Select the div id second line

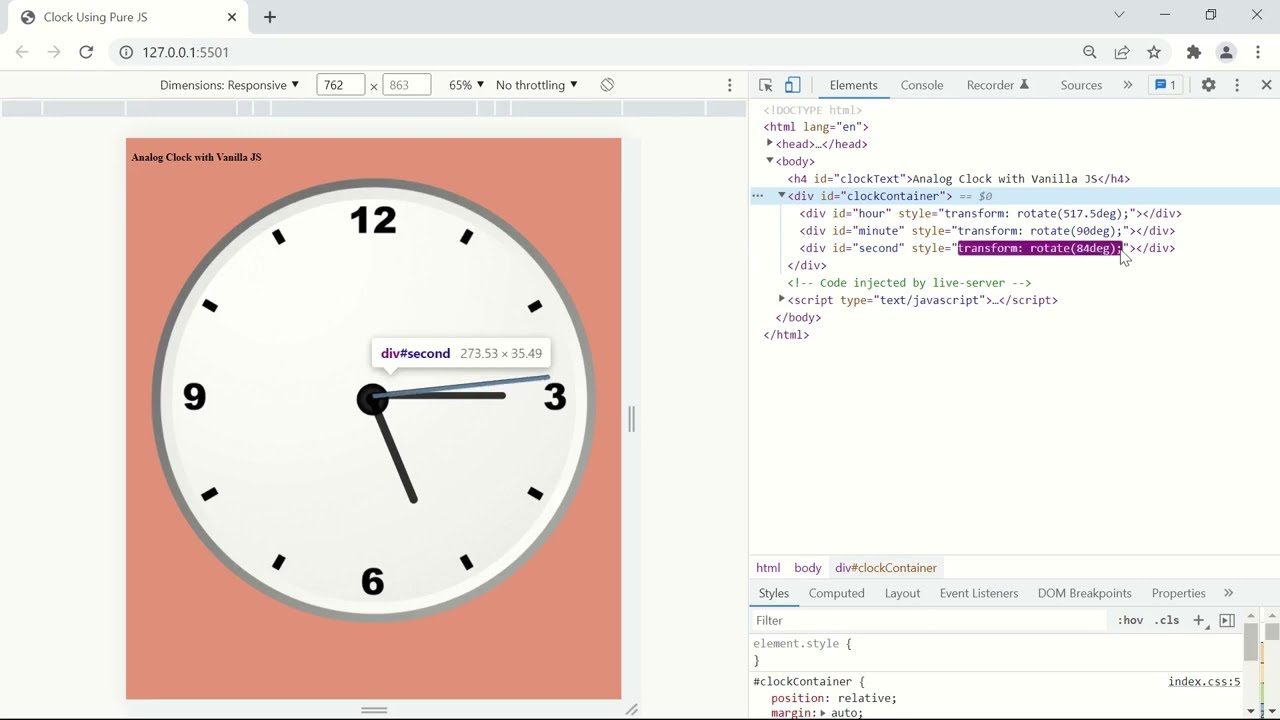(x=987, y=248)
